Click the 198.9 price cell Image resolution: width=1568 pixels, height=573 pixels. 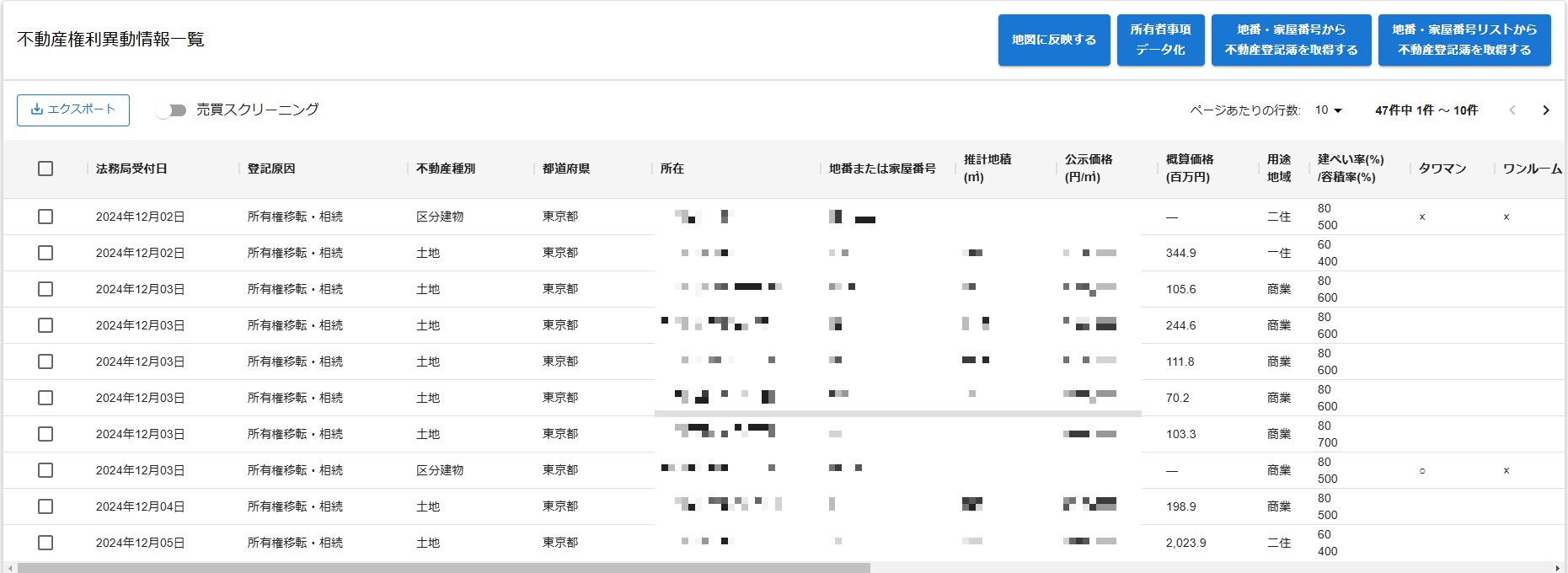[1180, 506]
